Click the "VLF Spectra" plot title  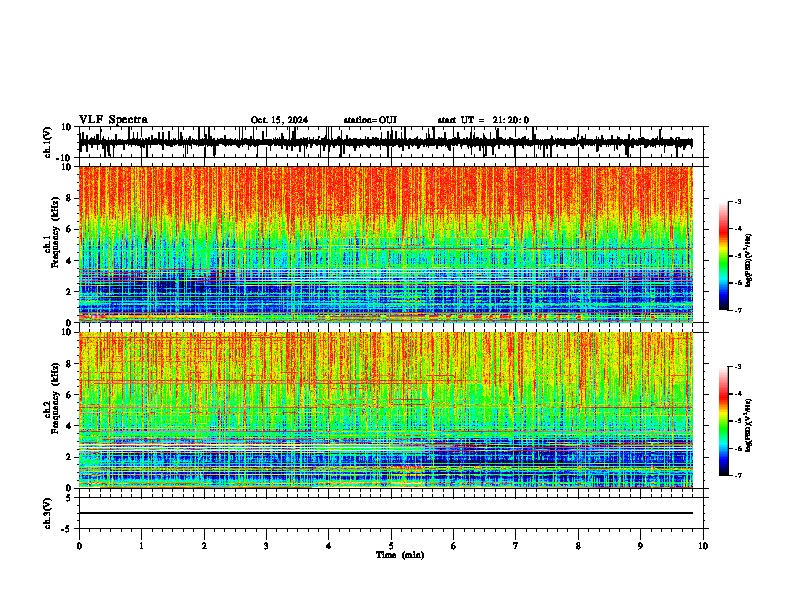(113, 120)
